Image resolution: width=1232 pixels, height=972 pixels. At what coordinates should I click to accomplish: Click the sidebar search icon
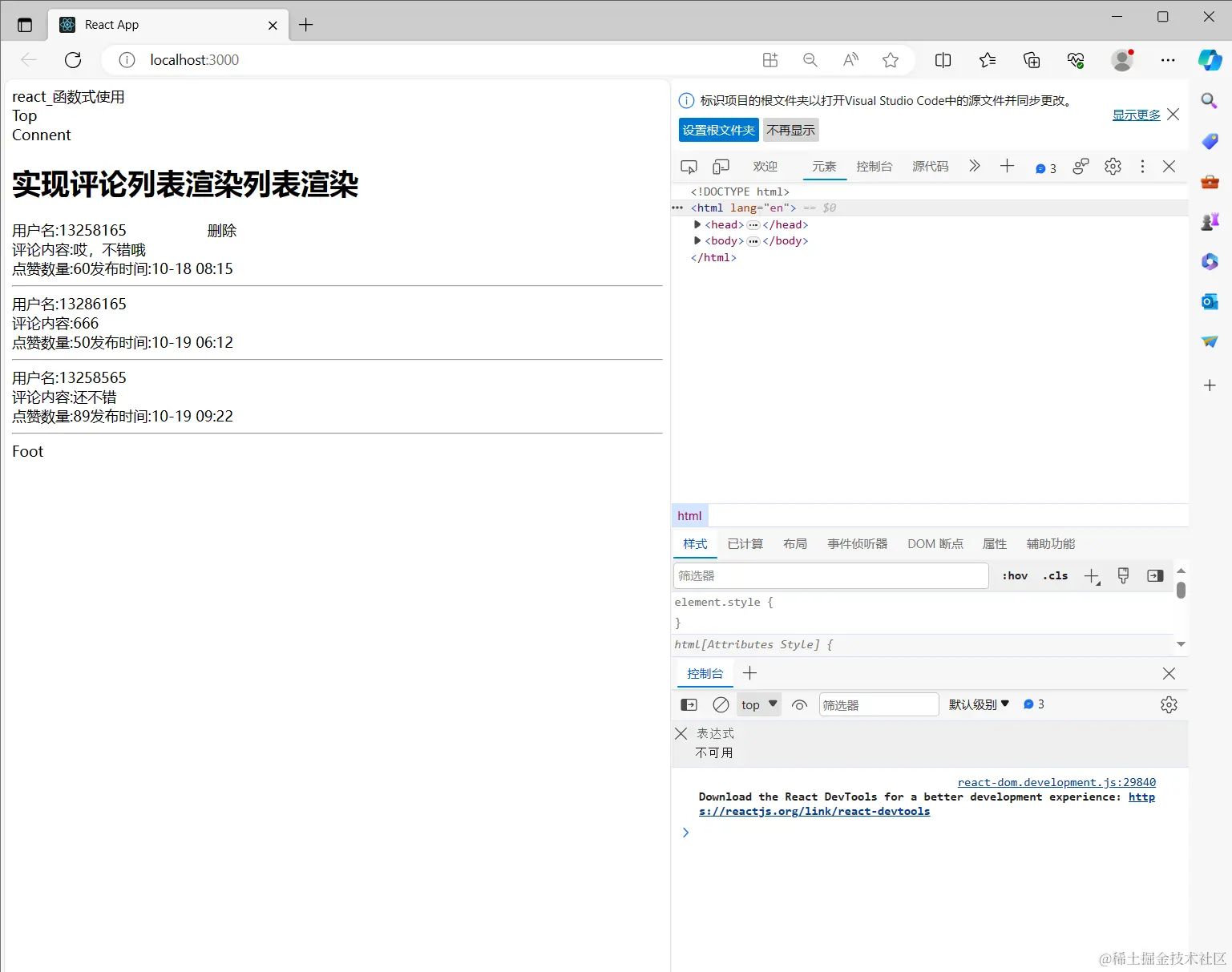pos(1210,101)
